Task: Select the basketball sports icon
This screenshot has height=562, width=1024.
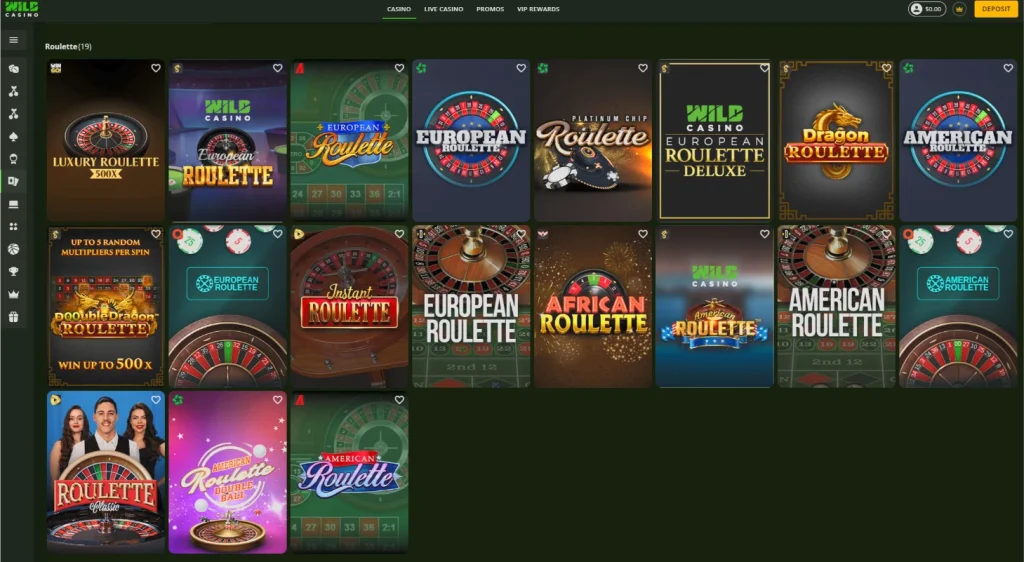Action: (x=13, y=249)
